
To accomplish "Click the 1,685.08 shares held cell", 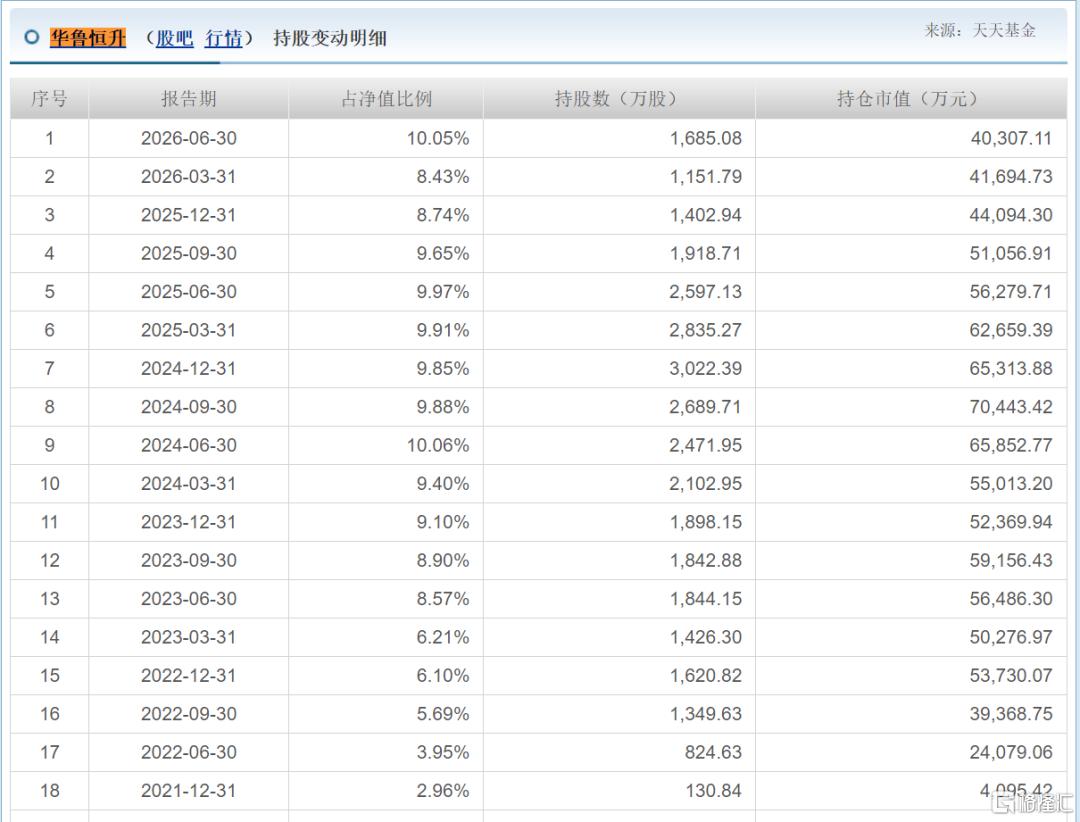I will 619,138.
